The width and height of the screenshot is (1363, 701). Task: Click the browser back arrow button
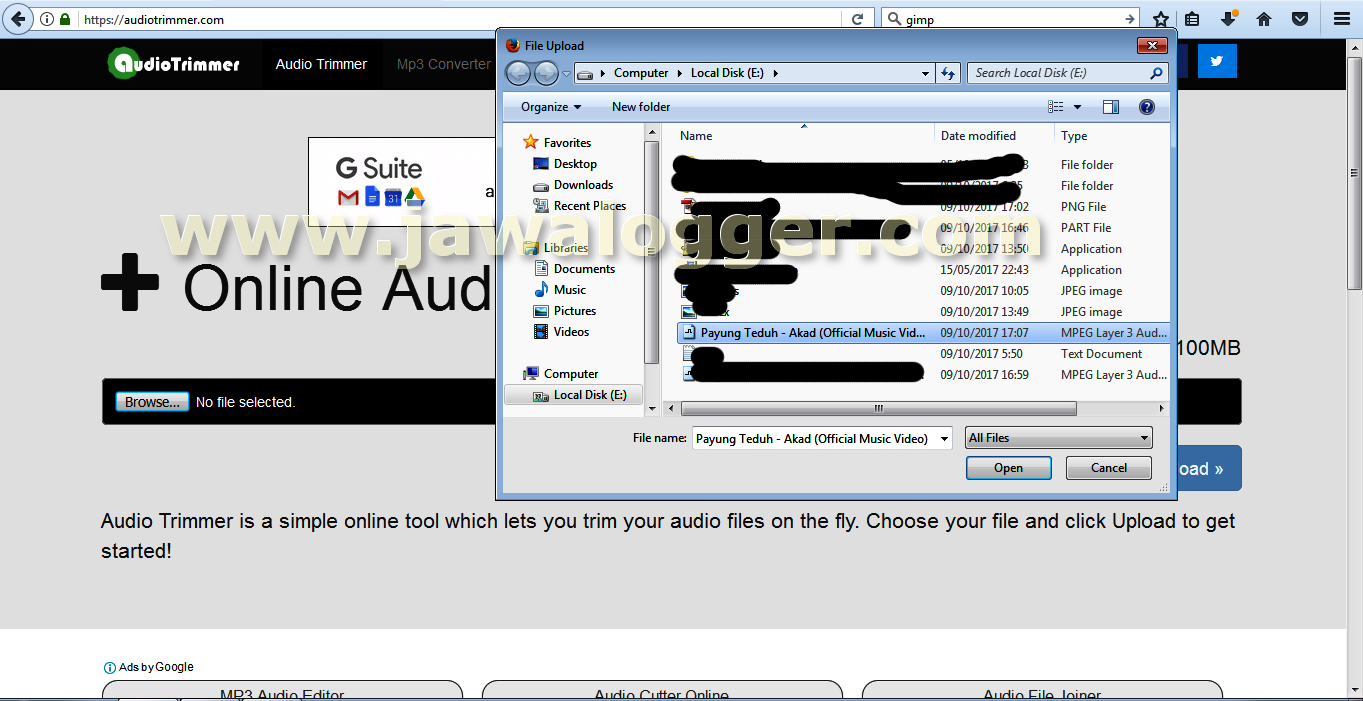18,19
